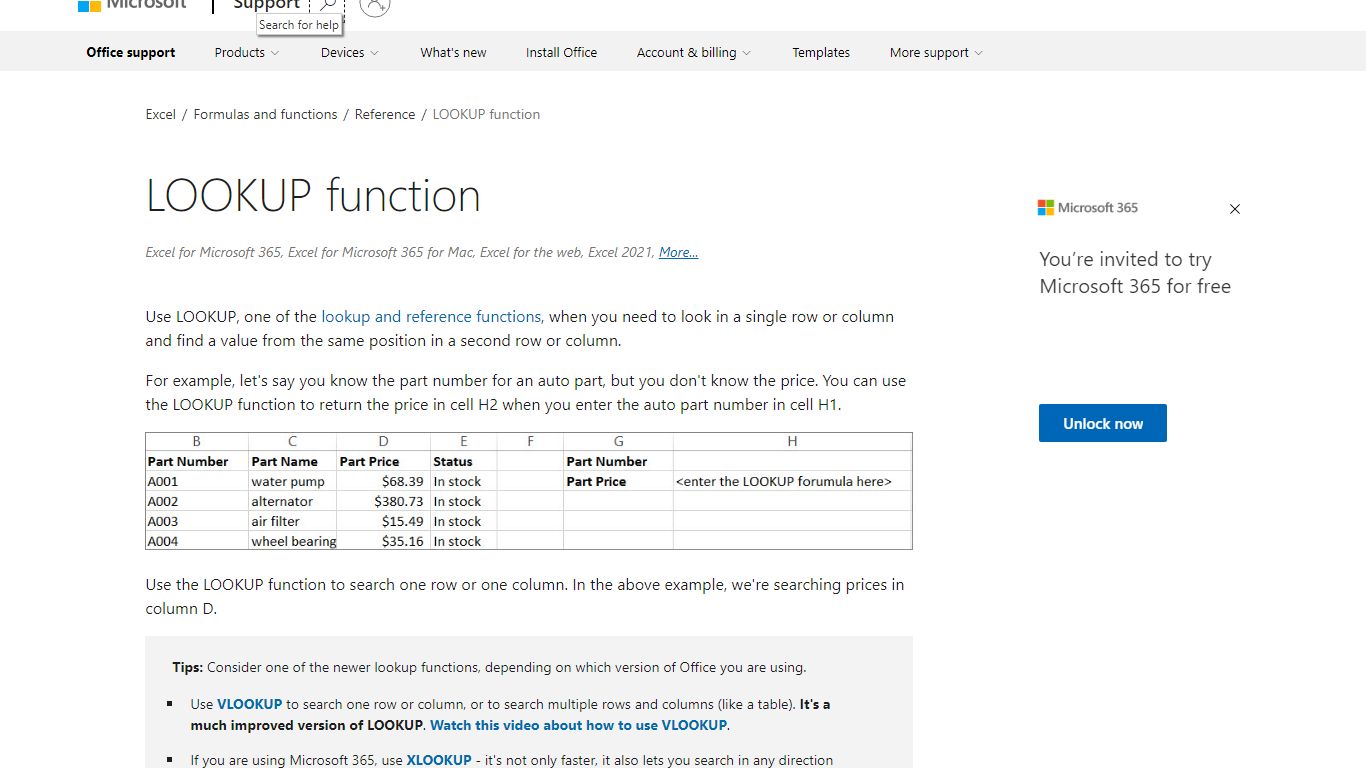Expand the More... applies-to link
Image resolution: width=1366 pixels, height=768 pixels.
(678, 252)
